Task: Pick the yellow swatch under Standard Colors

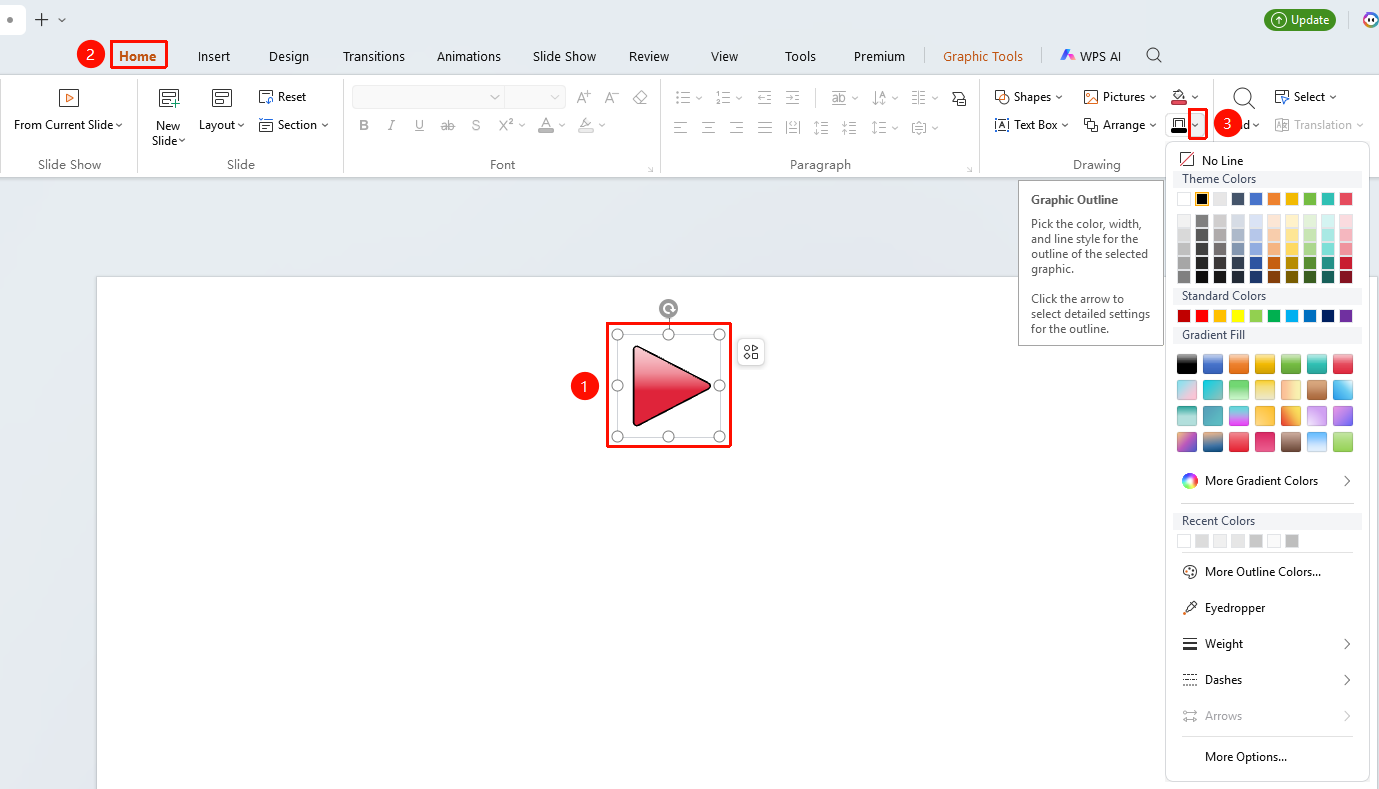Action: (x=1238, y=316)
